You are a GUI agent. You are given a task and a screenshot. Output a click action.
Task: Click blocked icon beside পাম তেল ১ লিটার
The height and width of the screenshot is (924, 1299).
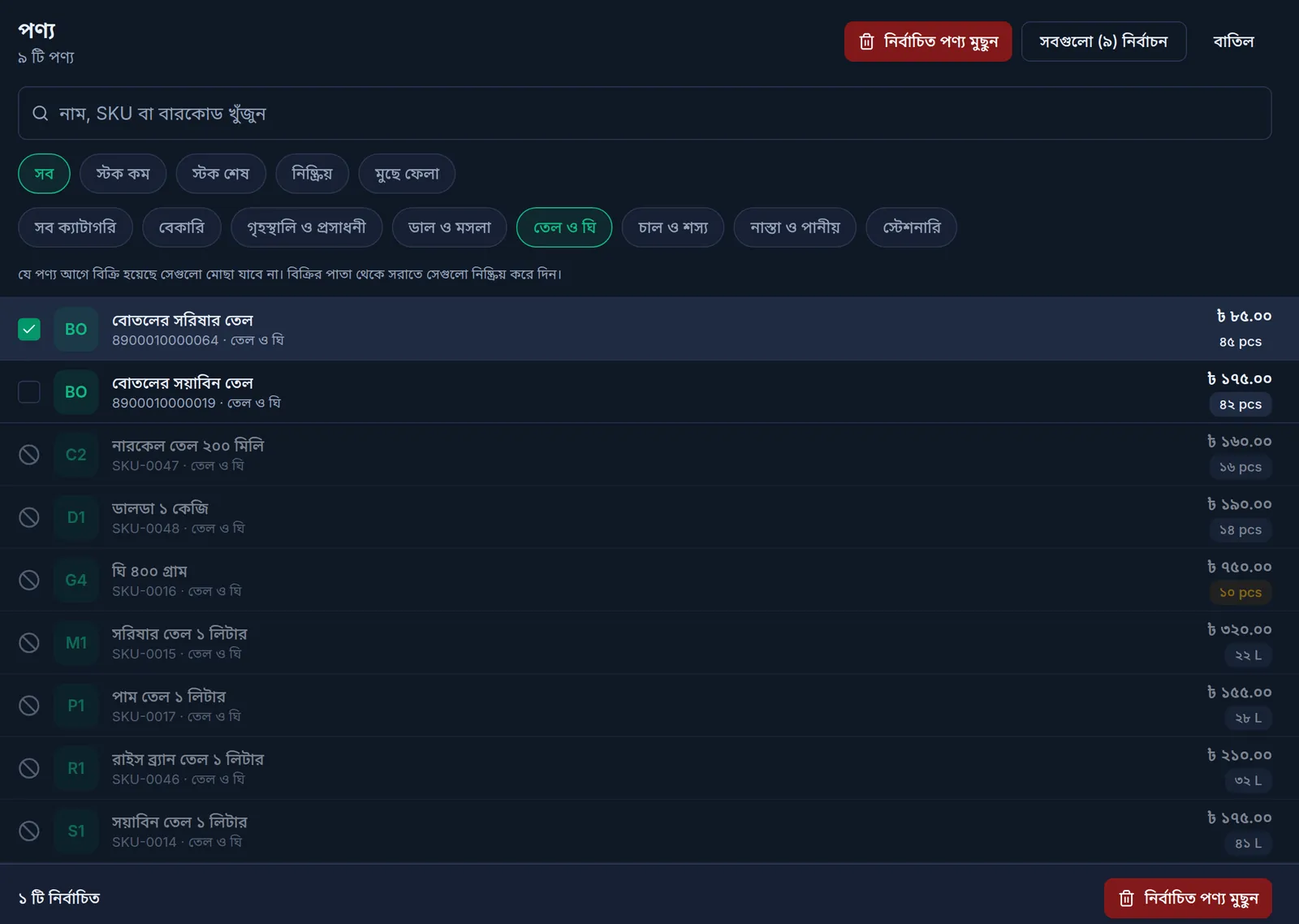point(29,705)
